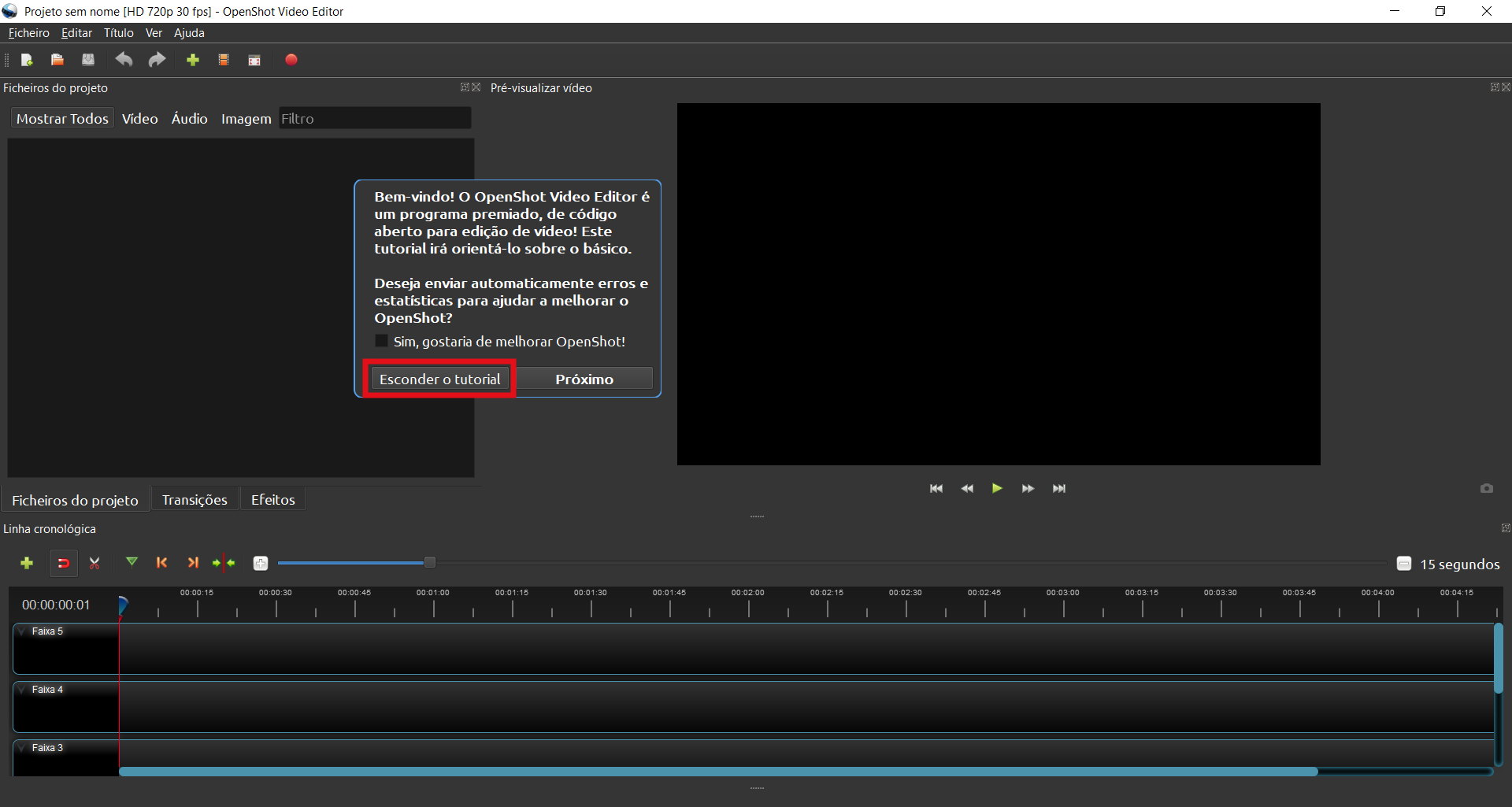Redo action arrow in toolbar
This screenshot has width=1512, height=807.
157,60
